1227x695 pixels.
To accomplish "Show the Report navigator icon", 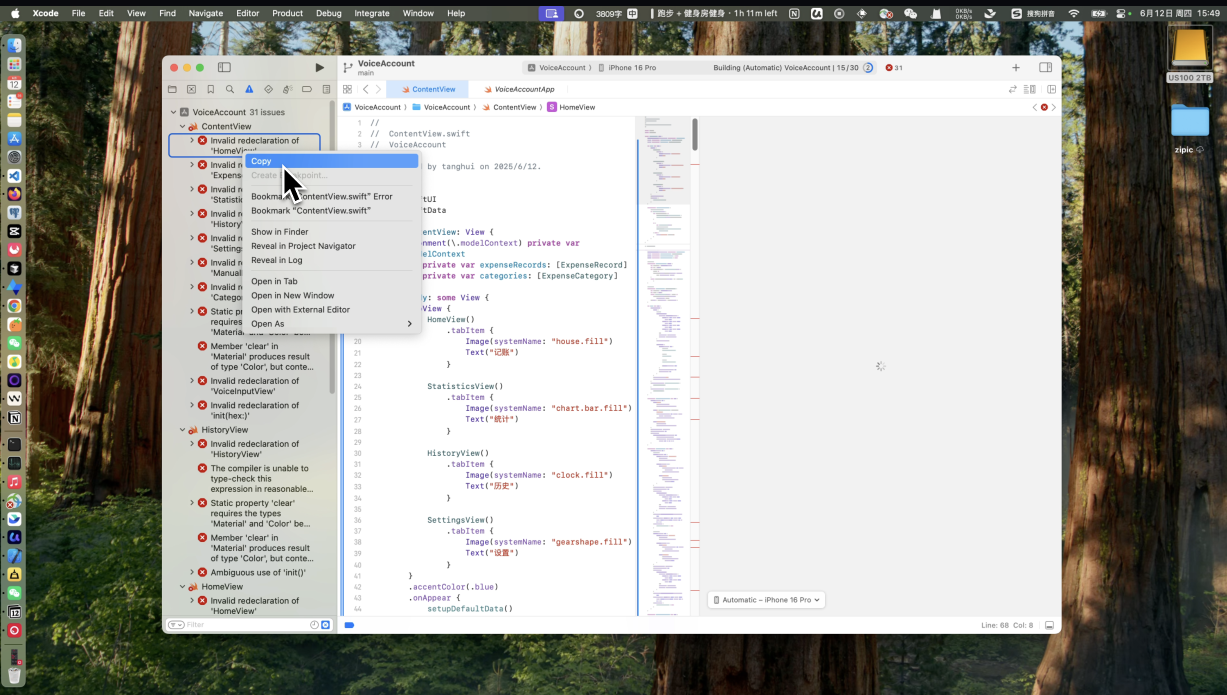I will coord(325,89).
